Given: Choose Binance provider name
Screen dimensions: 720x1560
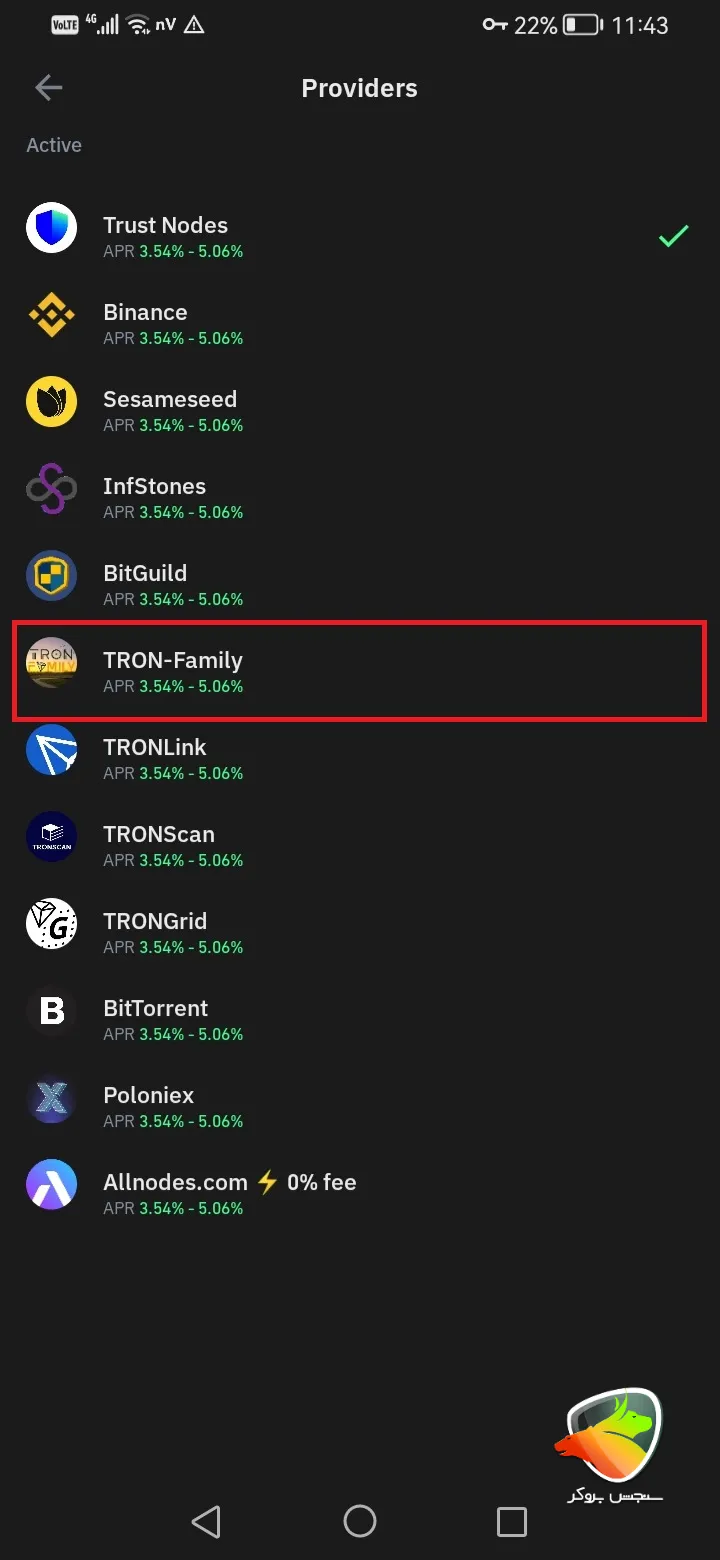Looking at the screenshot, I should tap(145, 313).
